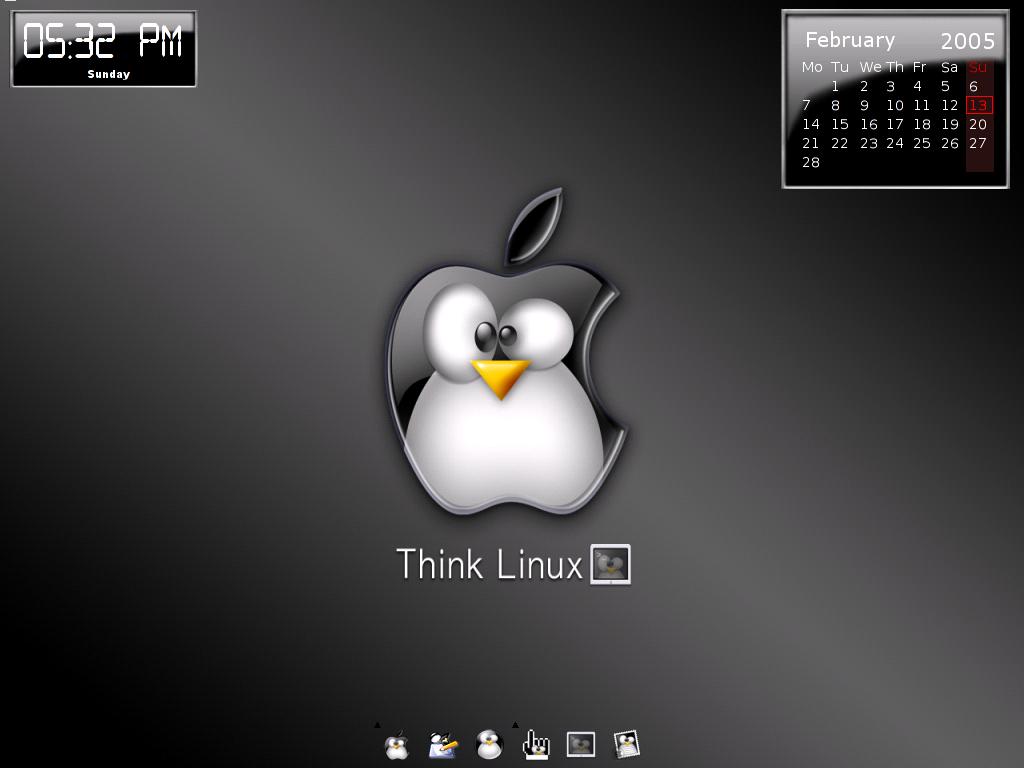The image size is (1024, 768).
Task: Select date 20 in the calendar
Action: point(978,124)
